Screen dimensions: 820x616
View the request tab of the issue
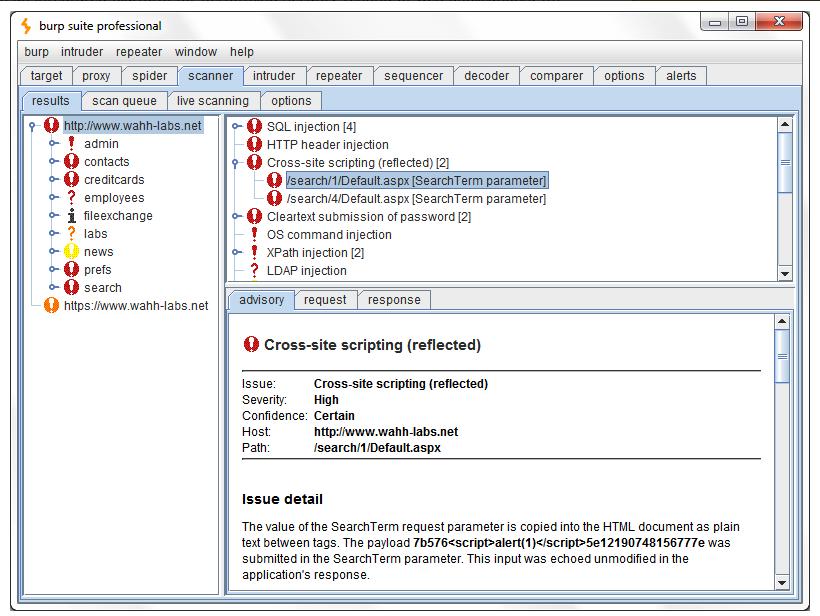click(x=325, y=300)
